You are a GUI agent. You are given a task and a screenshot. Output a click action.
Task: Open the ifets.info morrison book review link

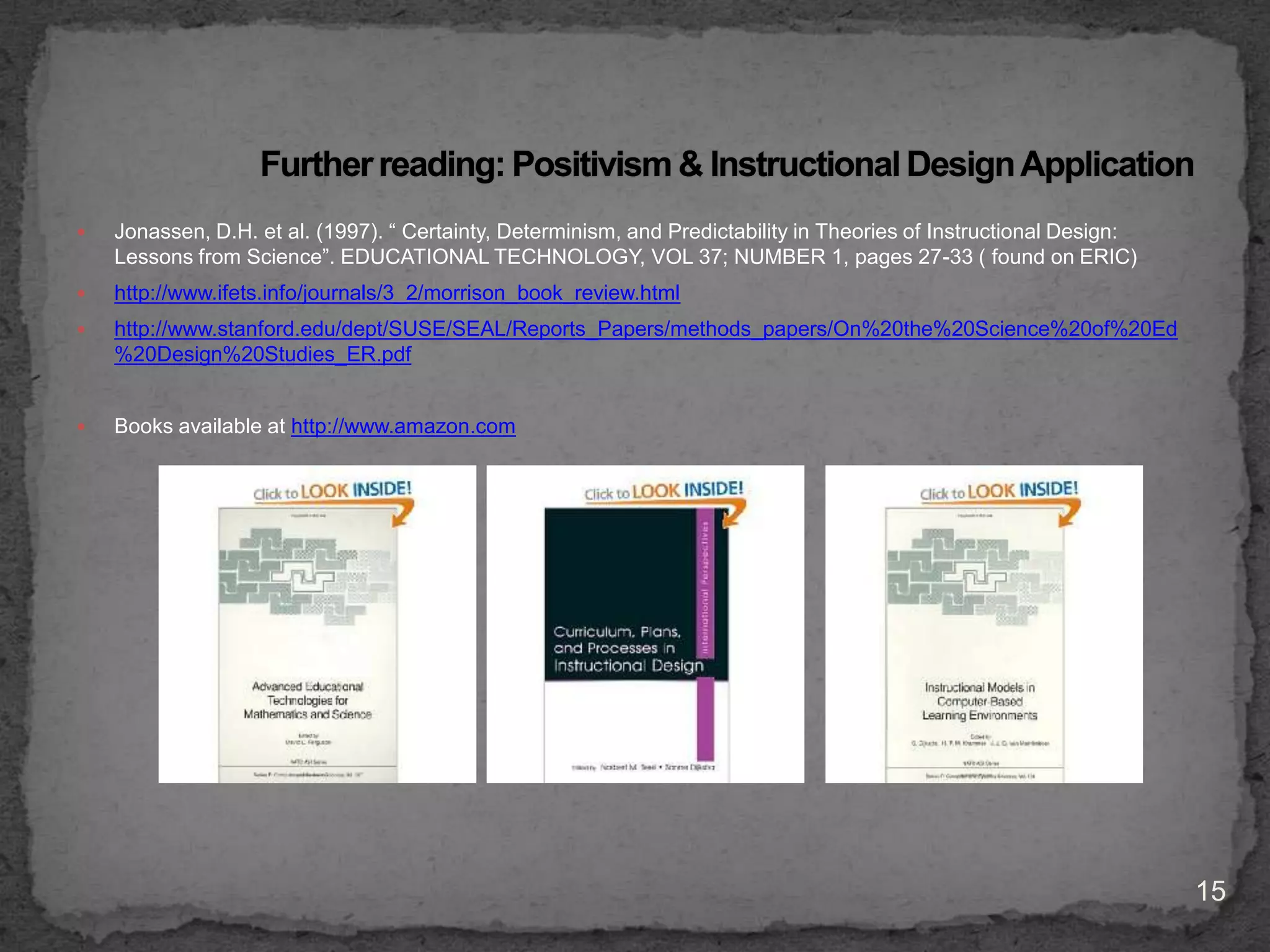point(397,293)
